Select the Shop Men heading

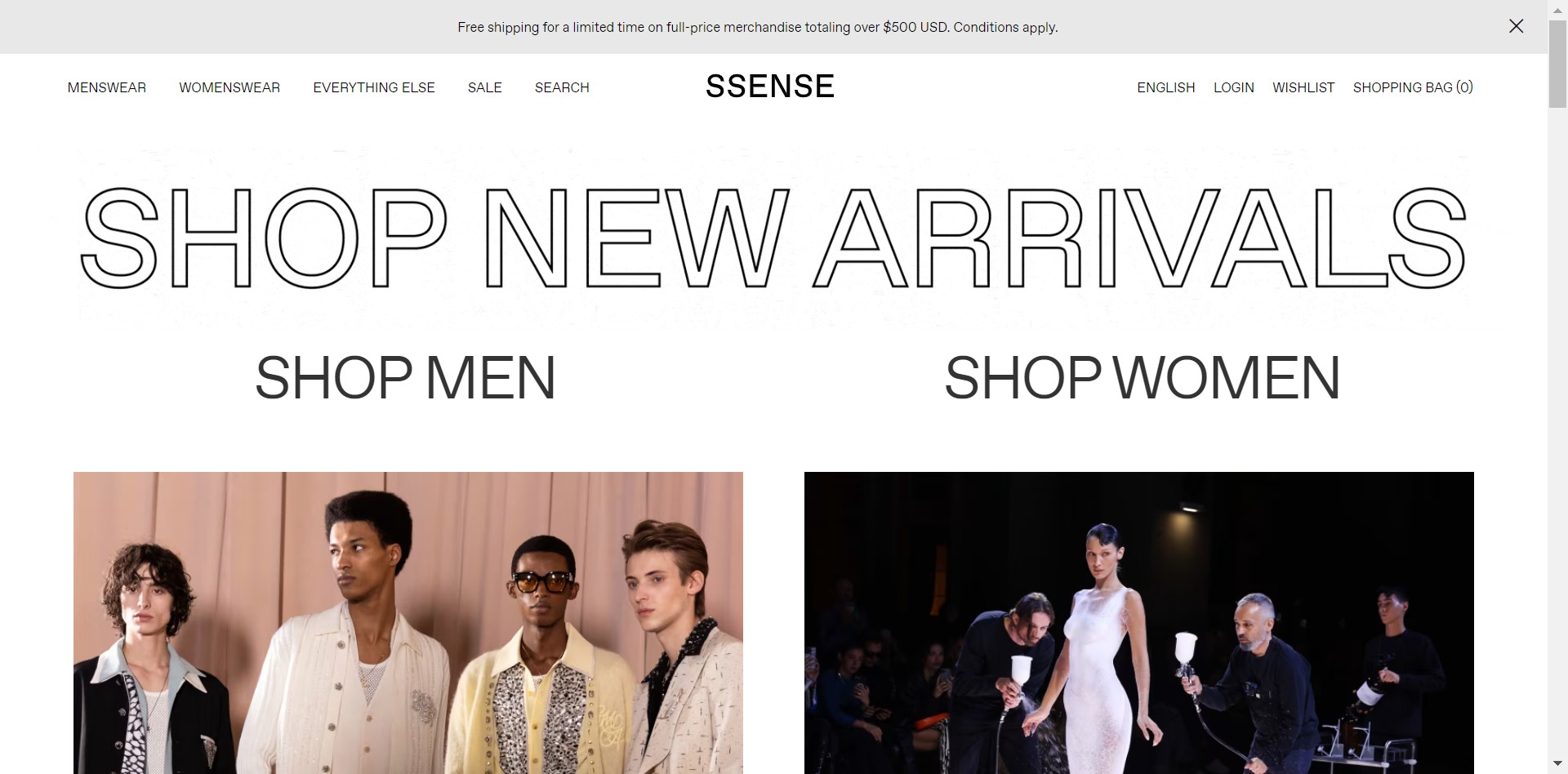click(x=405, y=378)
